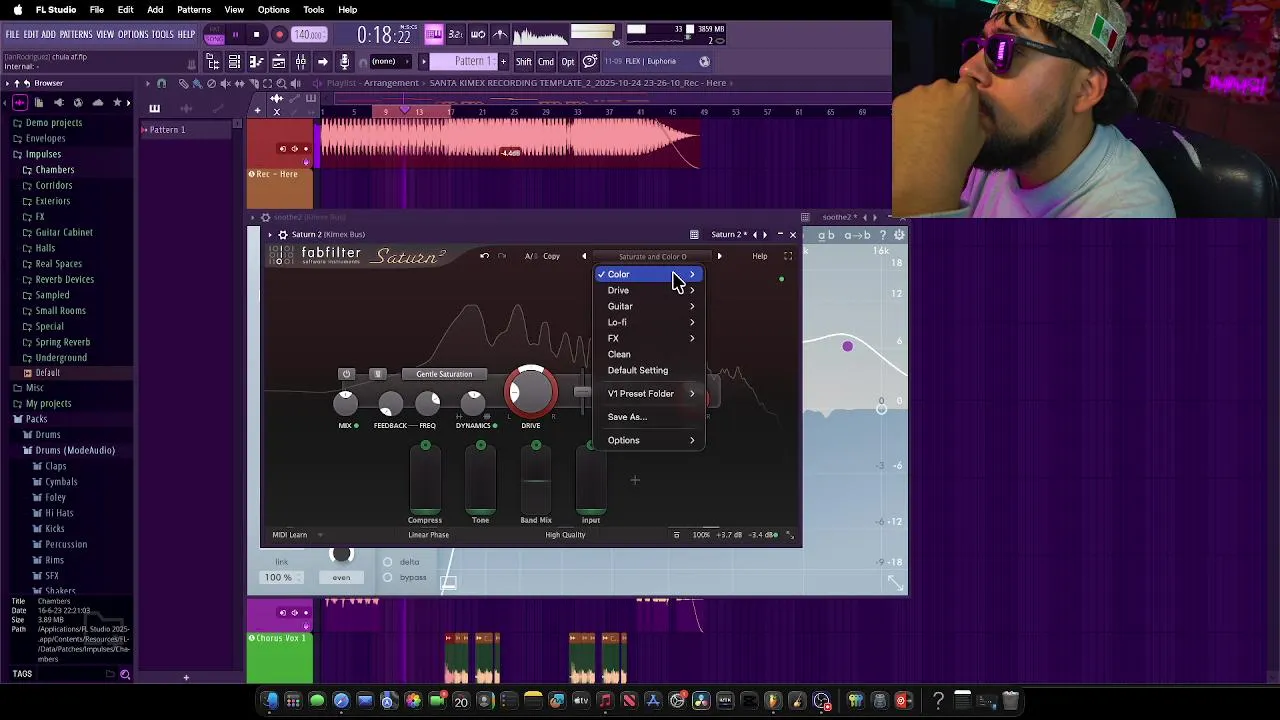Click the Saturn band power button
Image resolution: width=1280 pixels, height=720 pixels.
(346, 374)
